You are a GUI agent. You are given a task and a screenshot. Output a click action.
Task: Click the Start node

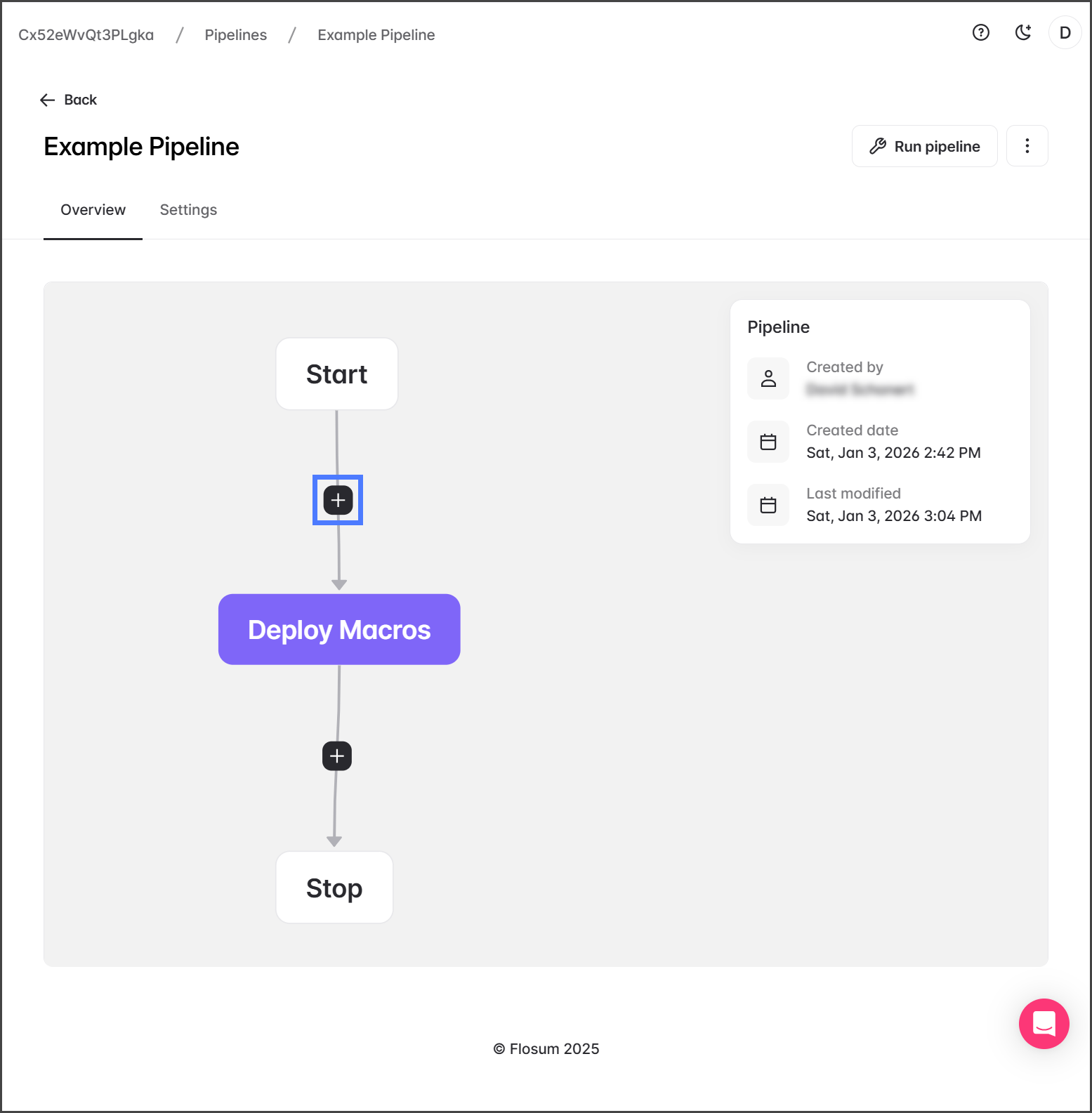tap(337, 374)
